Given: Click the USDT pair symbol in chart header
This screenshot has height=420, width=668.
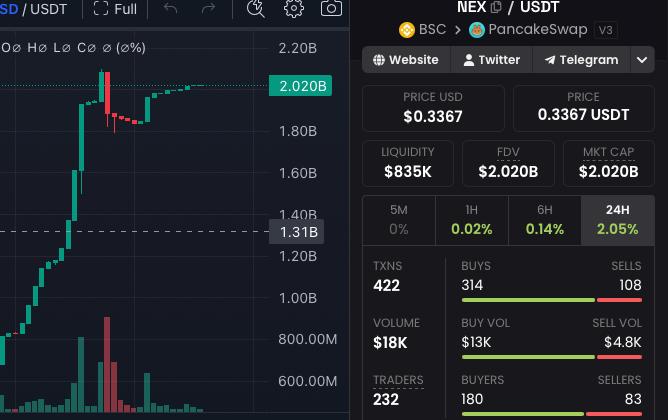Looking at the screenshot, I should pos(49,9).
